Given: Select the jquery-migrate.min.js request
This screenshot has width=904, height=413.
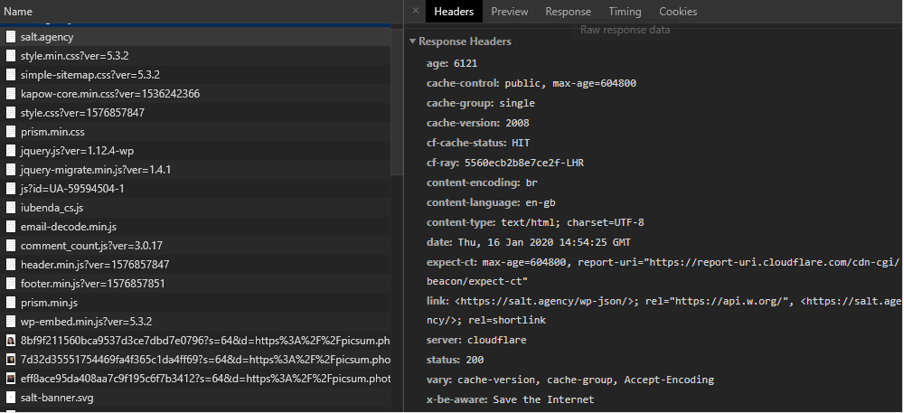Looking at the screenshot, I should (x=195, y=170).
